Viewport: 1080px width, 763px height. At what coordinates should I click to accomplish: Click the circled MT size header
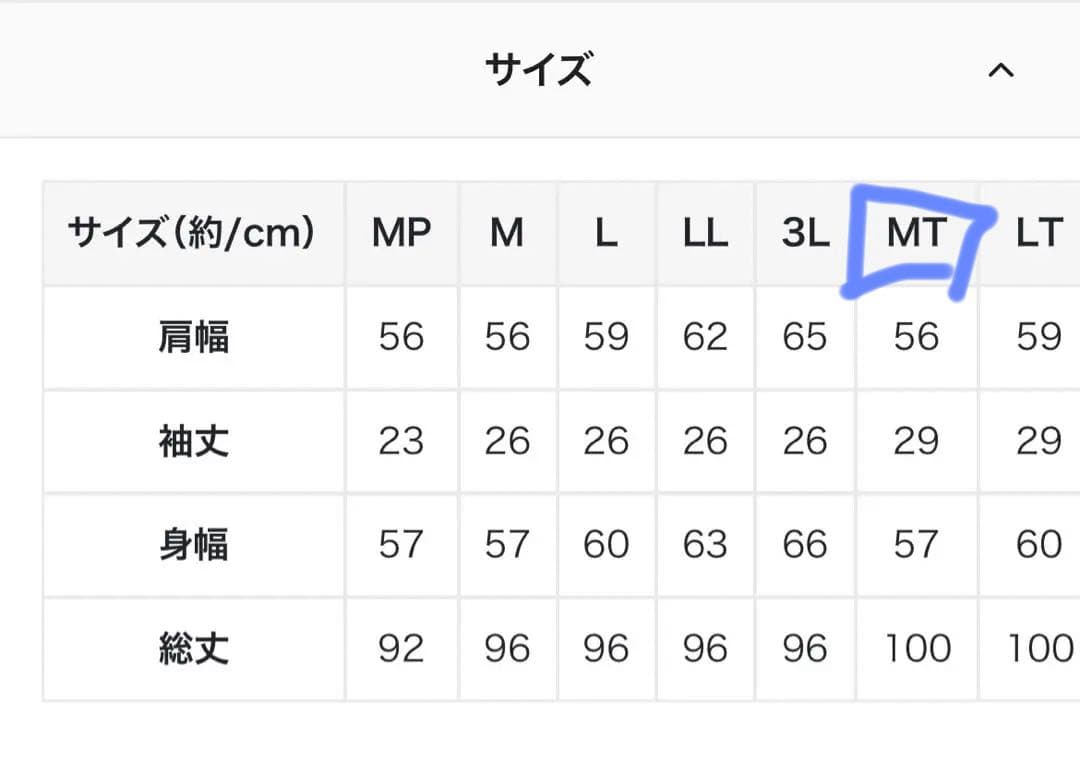pyautogui.click(x=916, y=233)
